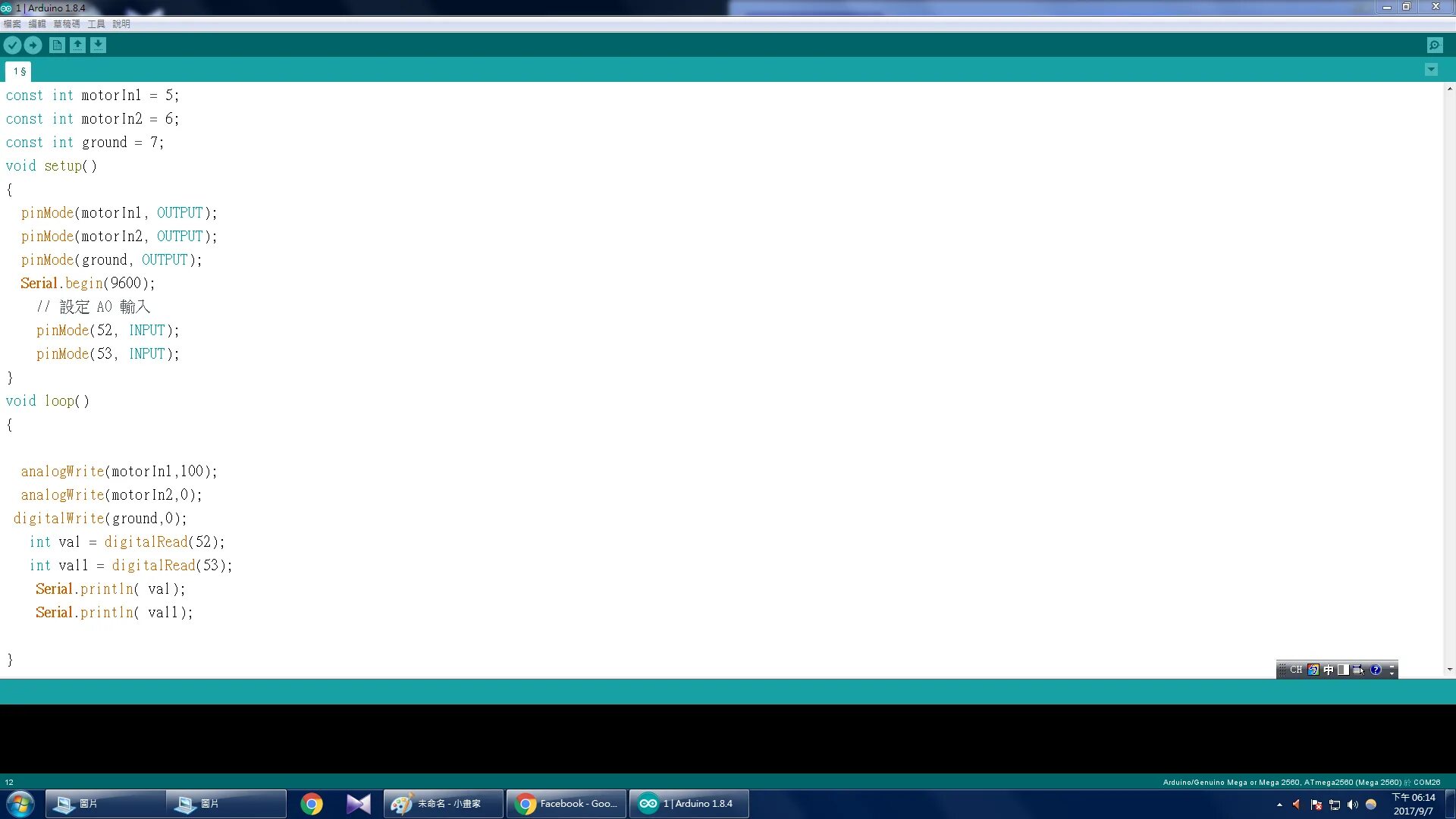Open the IME tool menu icon
The height and width of the screenshot is (819, 1456).
(x=1358, y=670)
